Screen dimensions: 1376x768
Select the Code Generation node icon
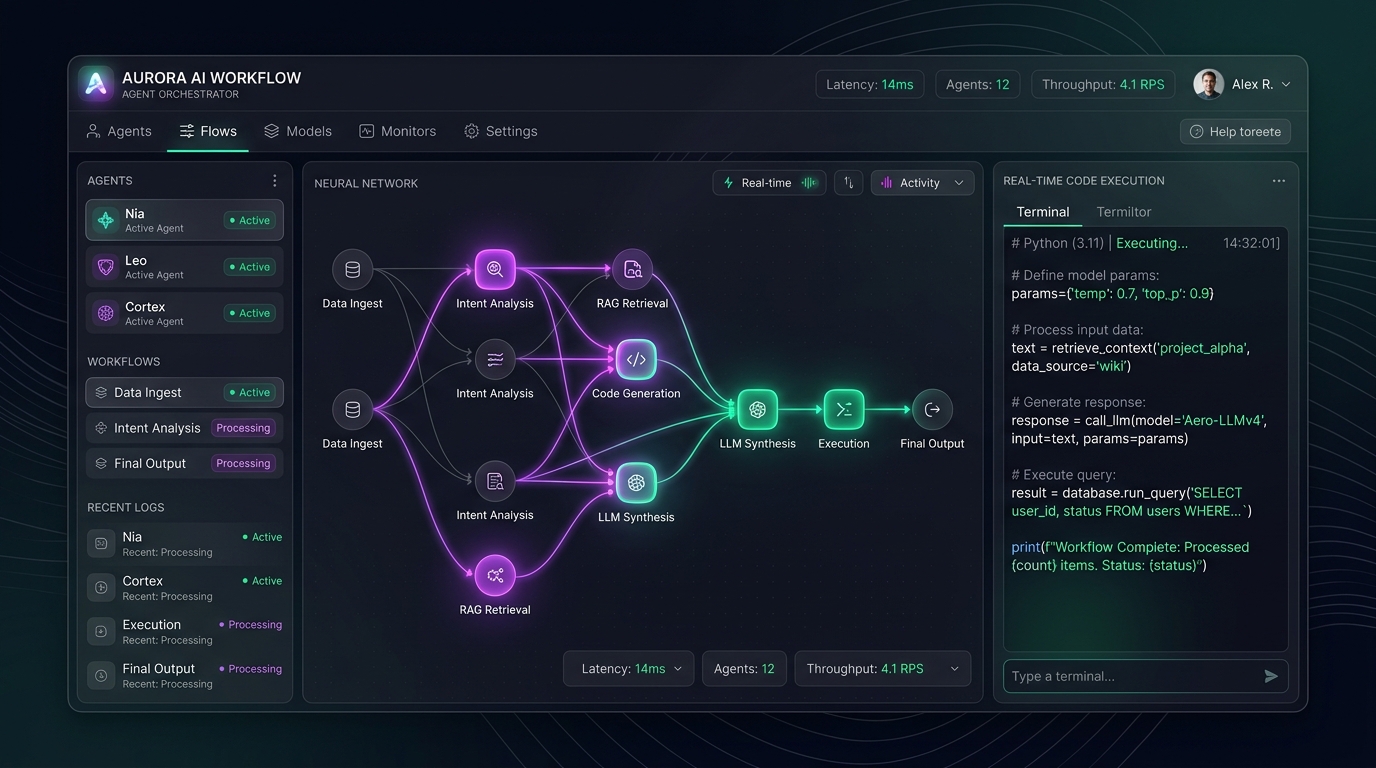tap(636, 360)
